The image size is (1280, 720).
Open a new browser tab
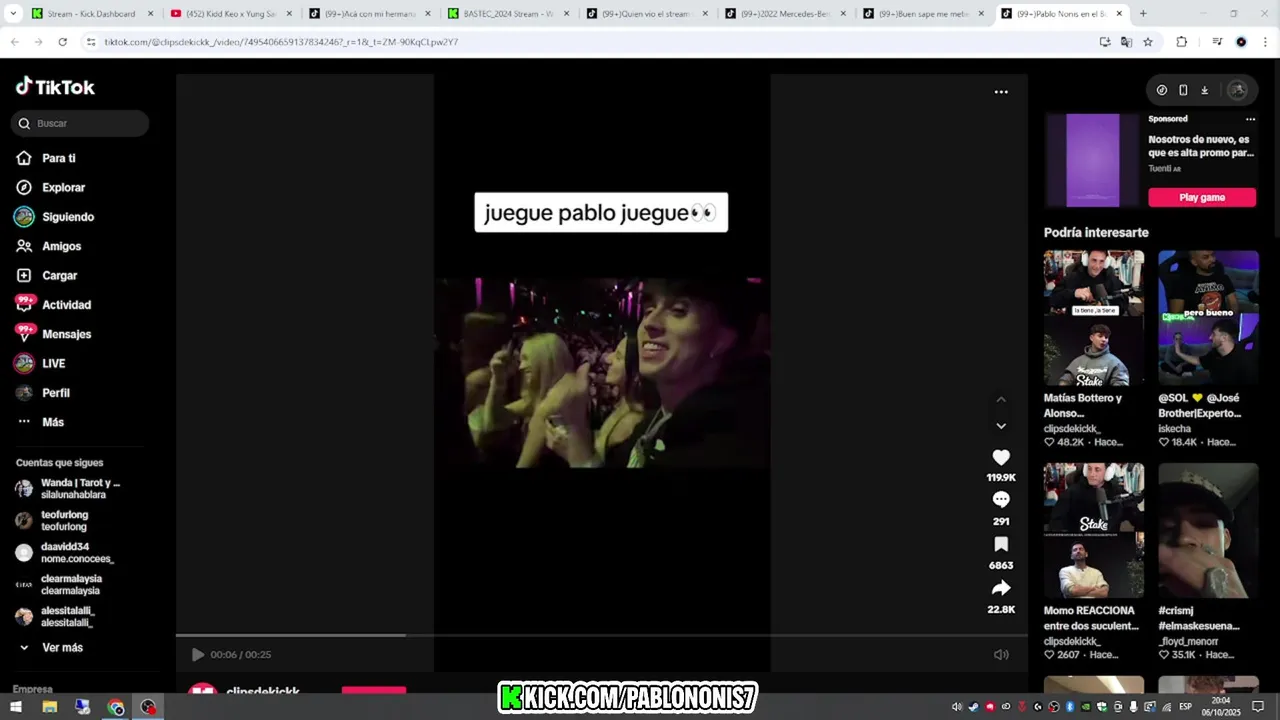(x=1143, y=14)
